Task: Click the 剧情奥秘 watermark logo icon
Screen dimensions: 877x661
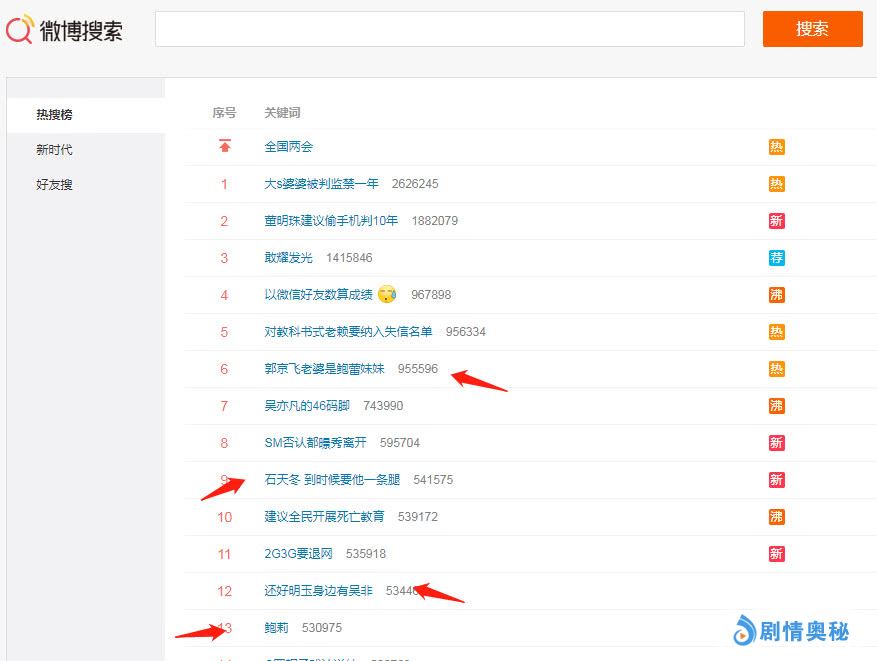Action: (744, 630)
